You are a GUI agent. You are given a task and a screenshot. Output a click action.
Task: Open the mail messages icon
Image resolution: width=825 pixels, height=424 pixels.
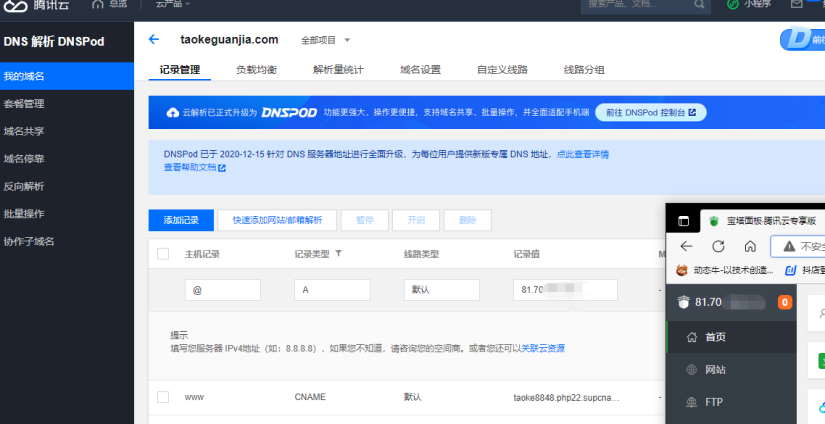[797, 4]
